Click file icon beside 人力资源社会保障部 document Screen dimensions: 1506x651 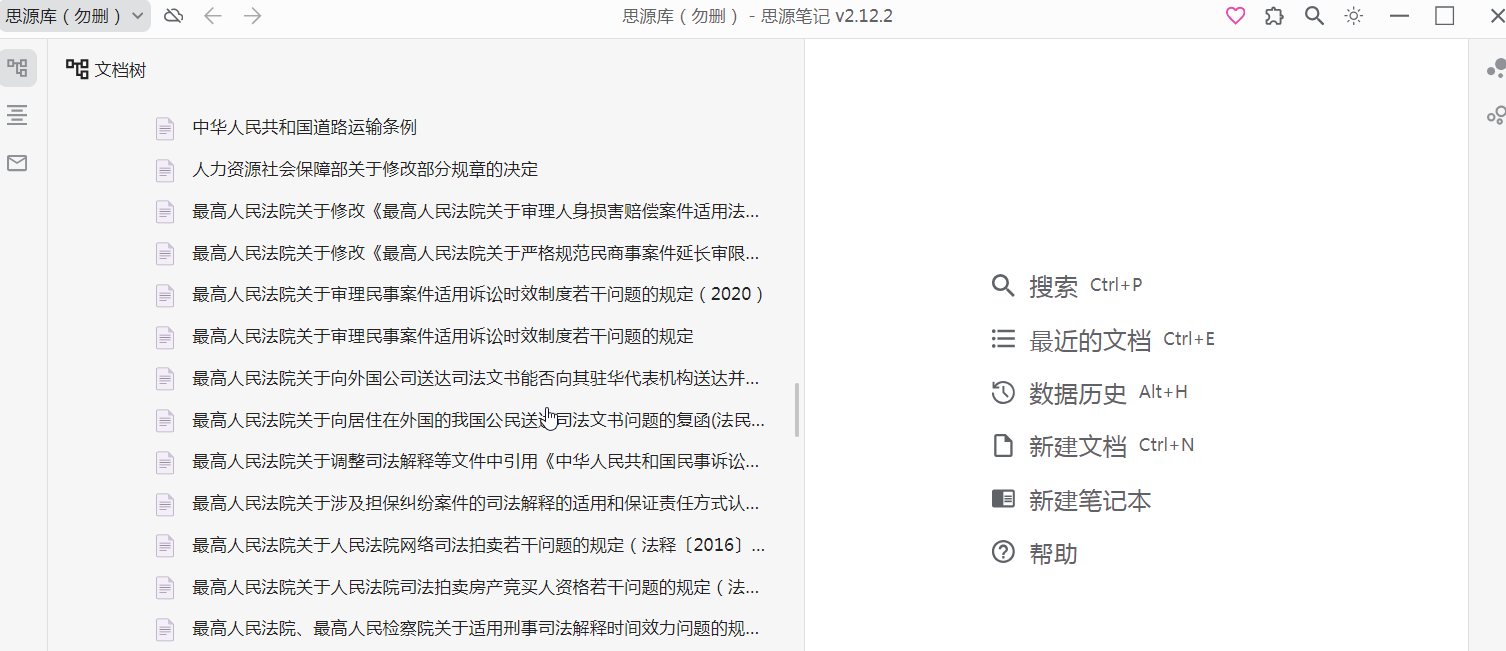[x=165, y=170]
